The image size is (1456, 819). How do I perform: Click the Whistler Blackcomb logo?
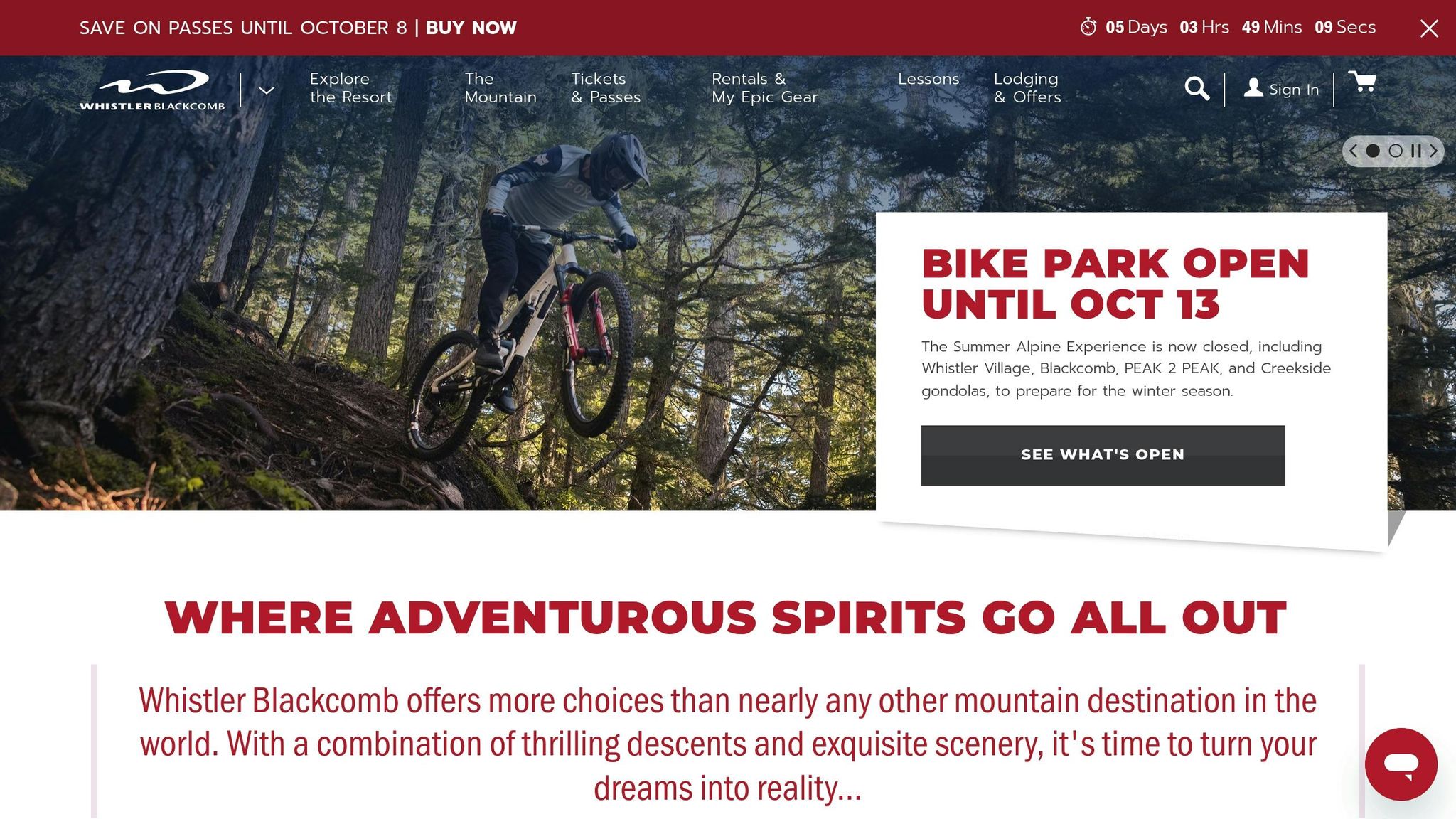152,90
